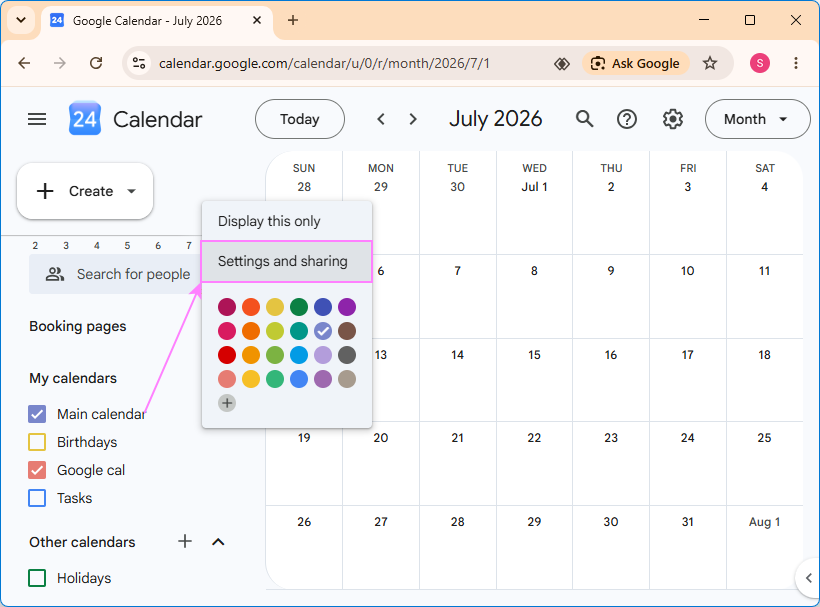Toggle Tasks calendar checkbox
This screenshot has width=820, height=607.
click(37, 498)
